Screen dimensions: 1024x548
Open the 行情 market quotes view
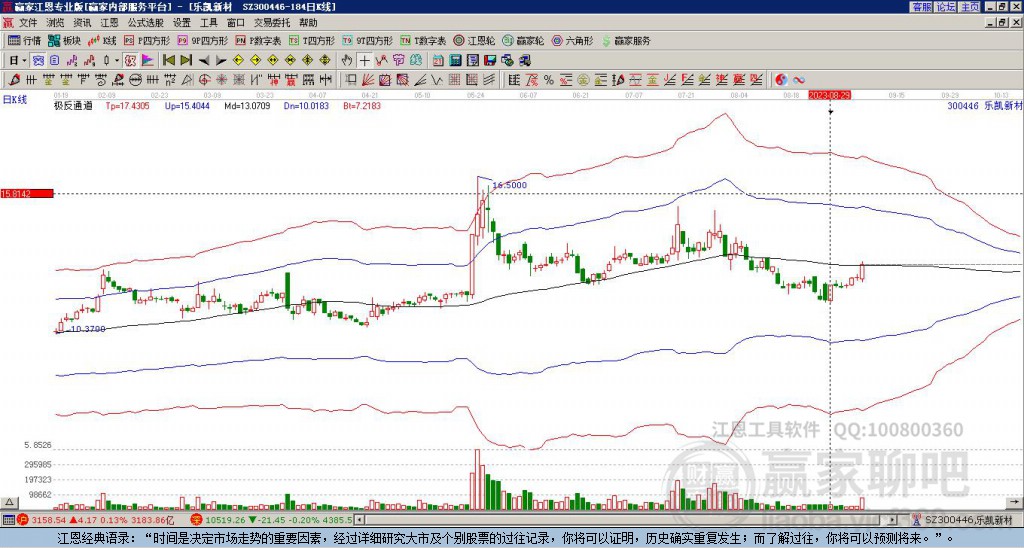[x=24, y=40]
